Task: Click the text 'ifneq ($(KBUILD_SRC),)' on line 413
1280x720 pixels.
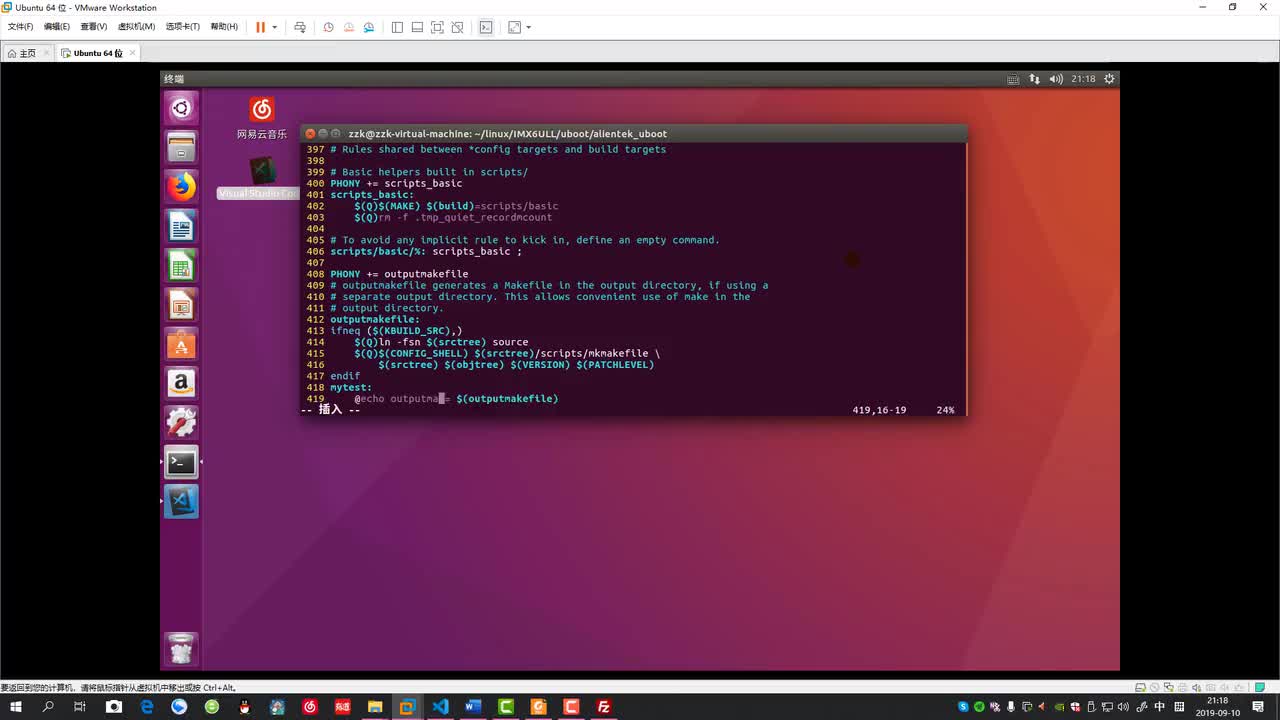Action: (396, 330)
